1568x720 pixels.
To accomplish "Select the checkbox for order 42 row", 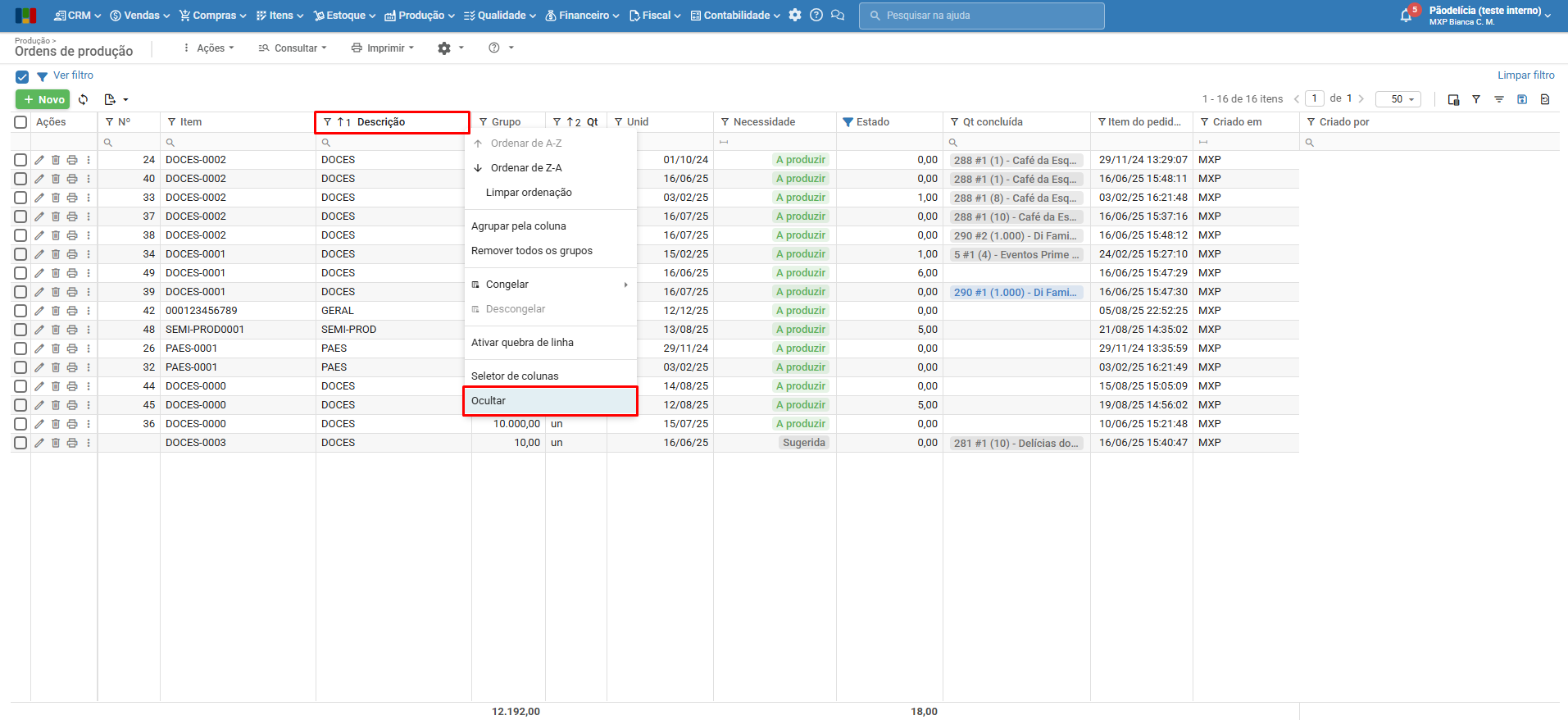I will tap(20, 311).
